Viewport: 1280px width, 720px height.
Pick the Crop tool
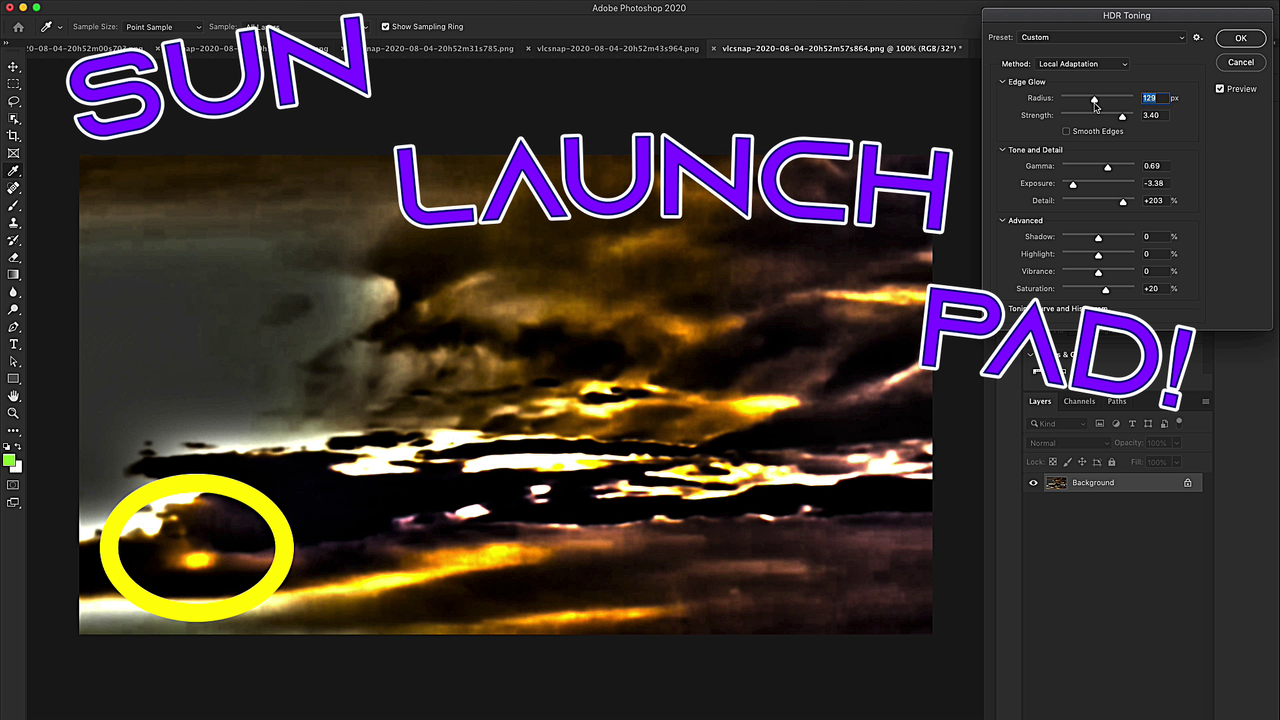tap(13, 136)
